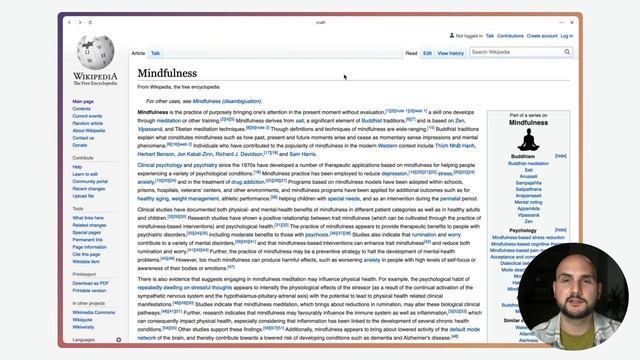Screen dimensions: 640x360
Task: Open Satipatthana in series box
Action: tap(528, 189)
